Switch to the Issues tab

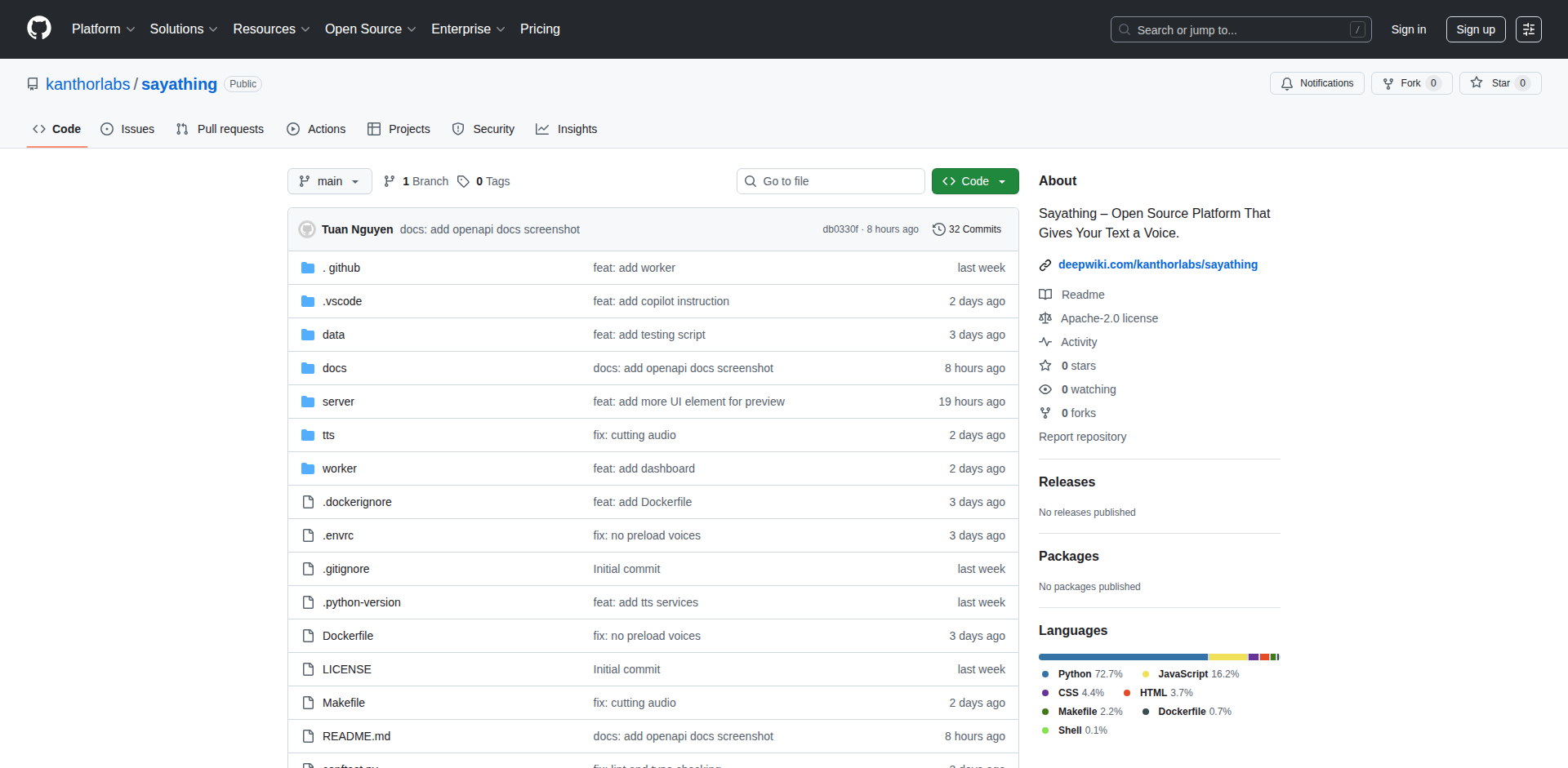[127, 129]
